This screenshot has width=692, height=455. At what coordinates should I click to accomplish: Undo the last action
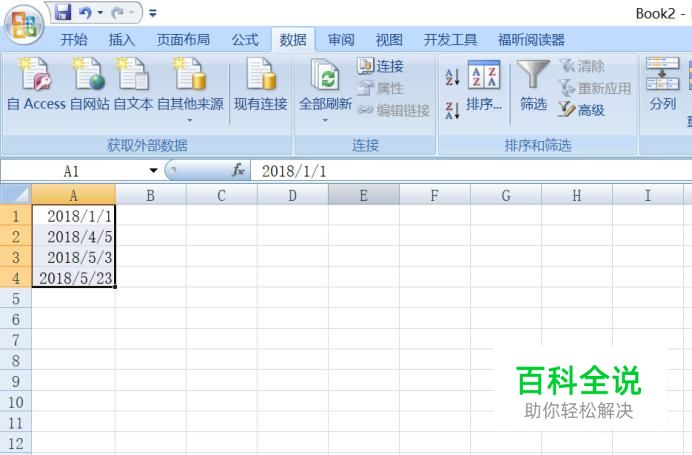coord(85,13)
